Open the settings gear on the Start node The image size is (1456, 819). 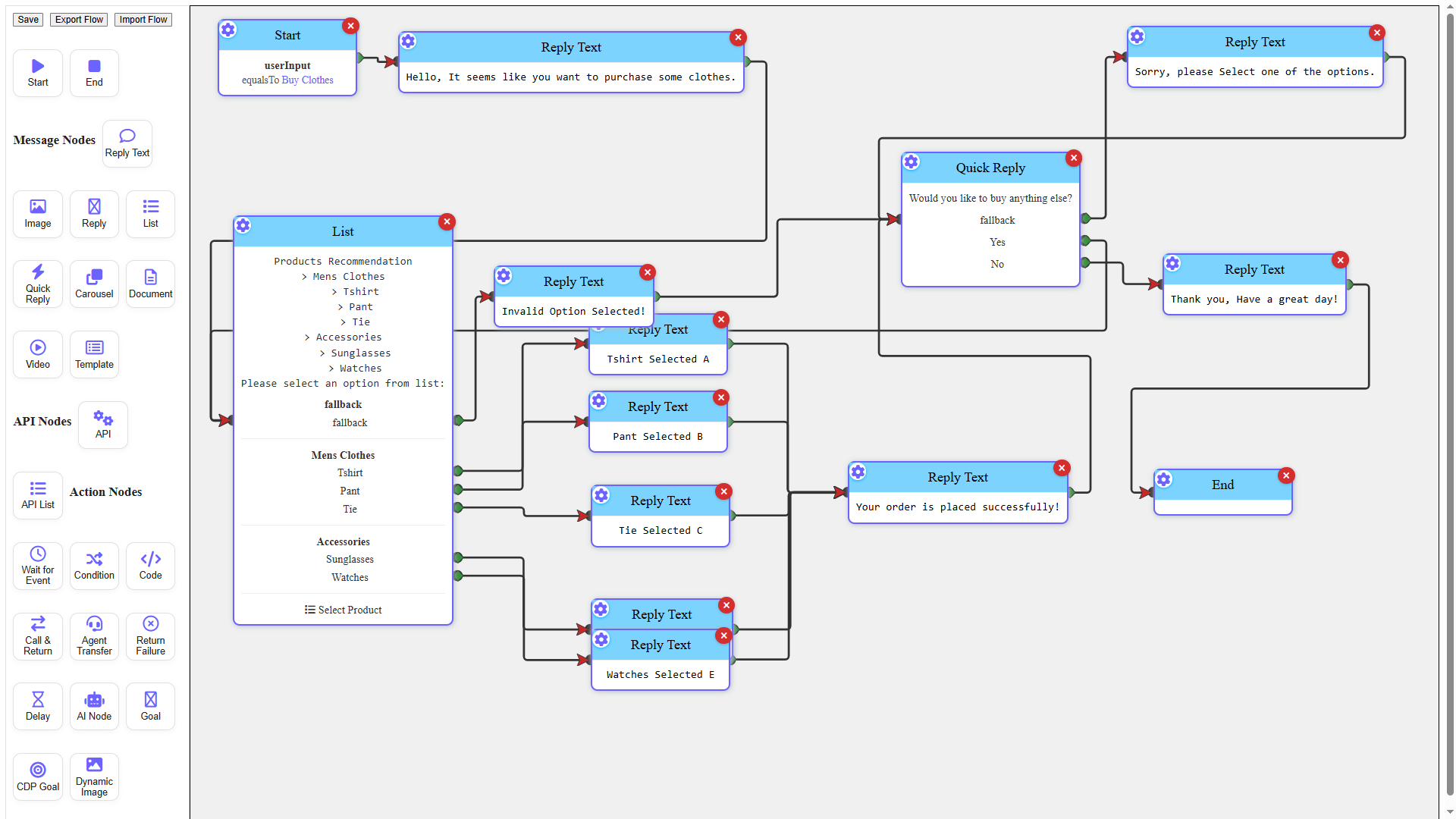(x=228, y=29)
